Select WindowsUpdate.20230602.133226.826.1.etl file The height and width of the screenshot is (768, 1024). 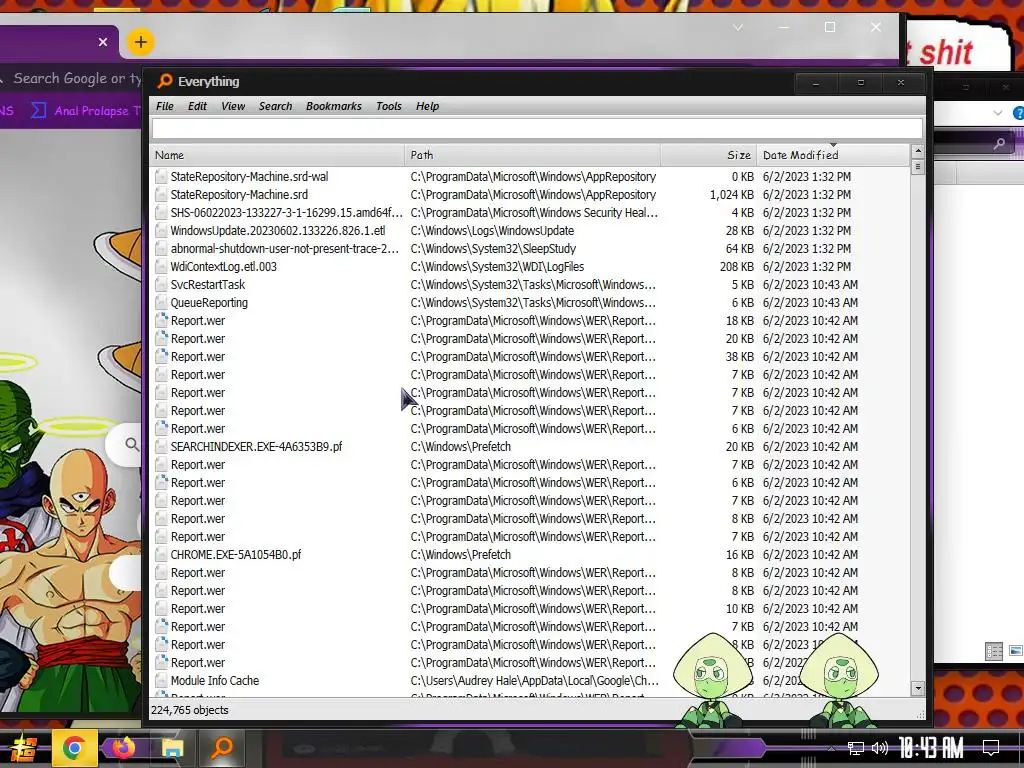click(278, 231)
